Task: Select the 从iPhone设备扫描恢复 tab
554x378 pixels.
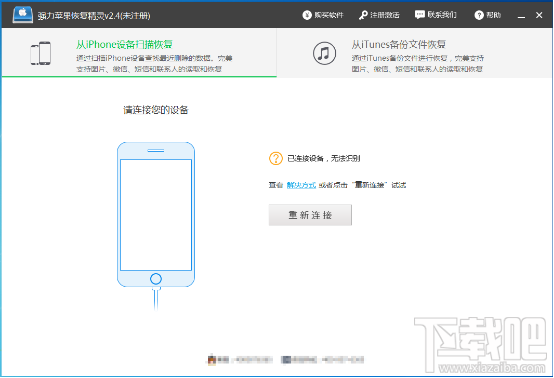Action: (x=139, y=53)
